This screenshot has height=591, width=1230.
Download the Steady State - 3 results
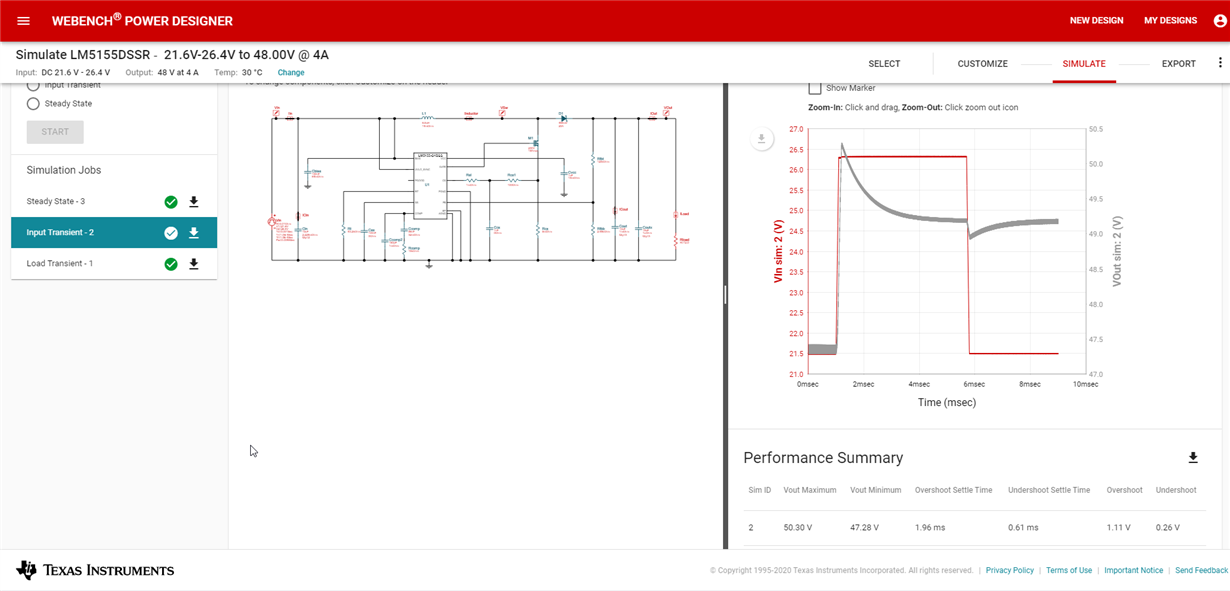(x=194, y=202)
